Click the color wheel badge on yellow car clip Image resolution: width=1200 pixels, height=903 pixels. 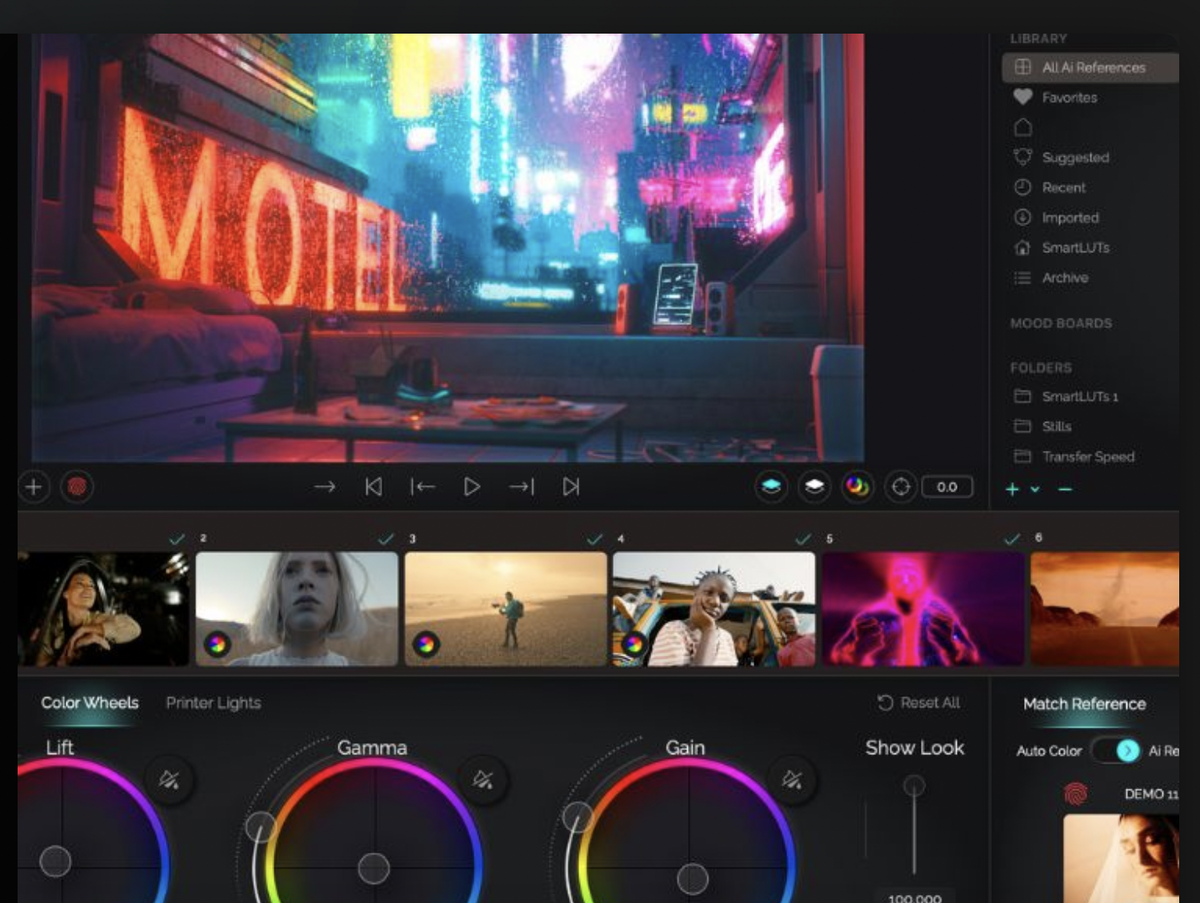[634, 644]
